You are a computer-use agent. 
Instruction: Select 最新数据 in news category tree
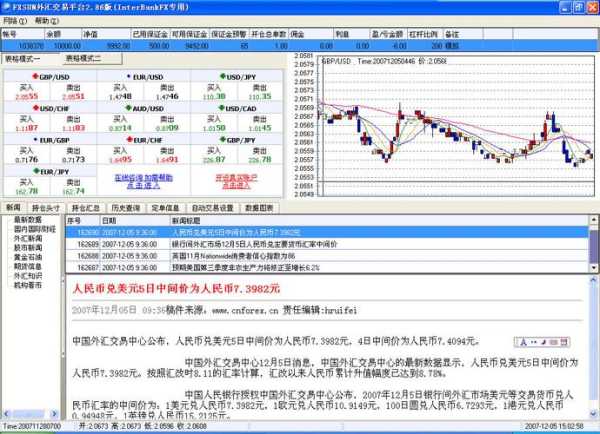[x=28, y=220]
